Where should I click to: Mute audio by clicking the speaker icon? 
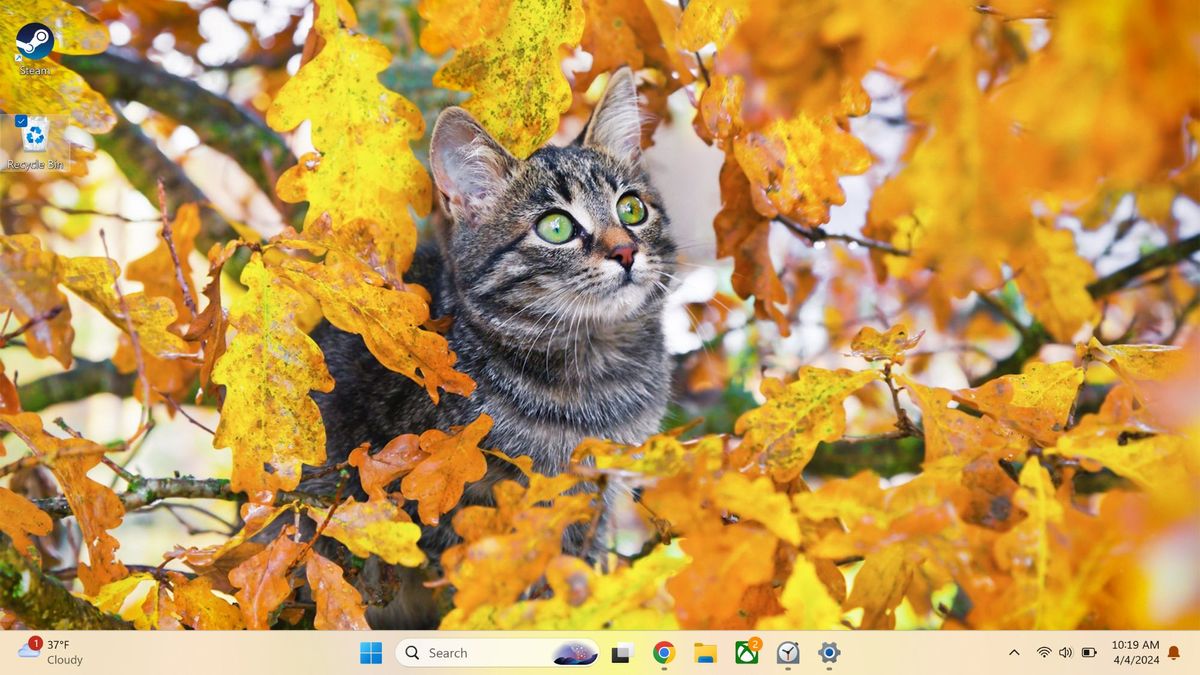[x=1065, y=653]
